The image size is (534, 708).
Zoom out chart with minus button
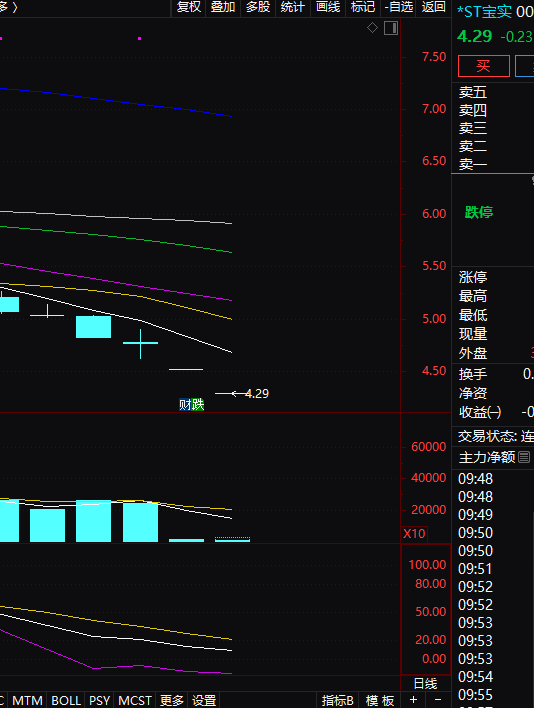coord(437,700)
